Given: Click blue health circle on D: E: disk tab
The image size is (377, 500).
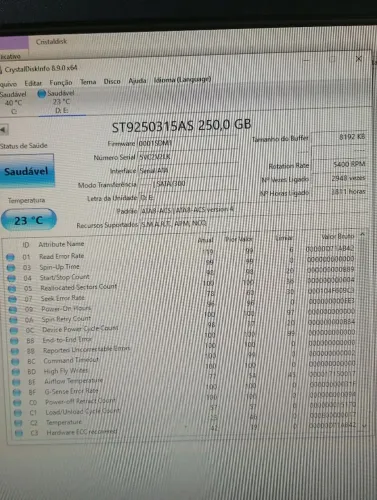Looking at the screenshot, I should pos(42,94).
